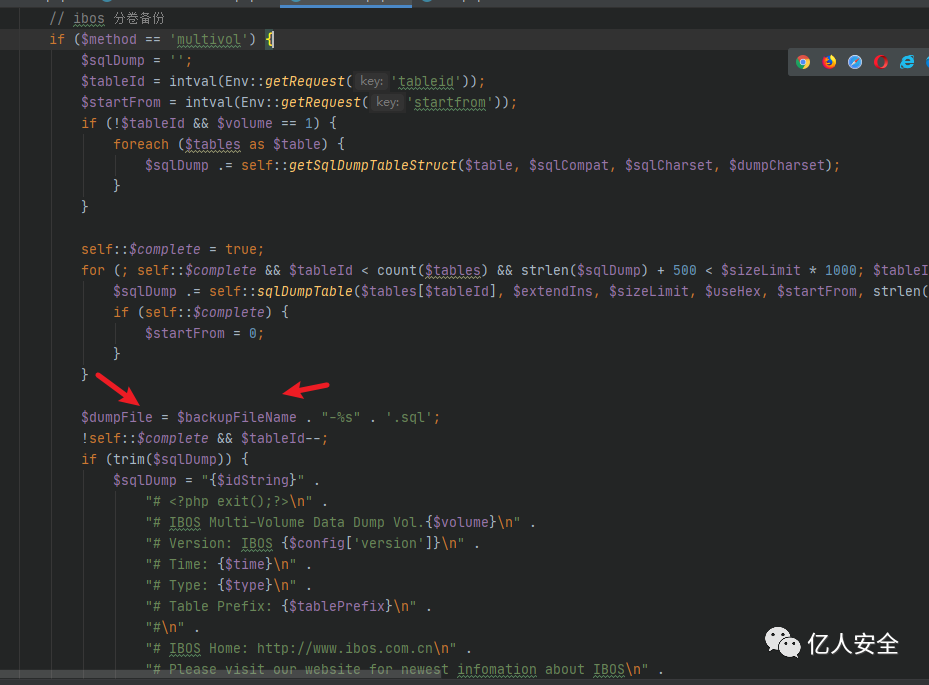Screen dimensions: 929x685
Task: Click the 'multivol' string in the if condition
Action: (209, 40)
